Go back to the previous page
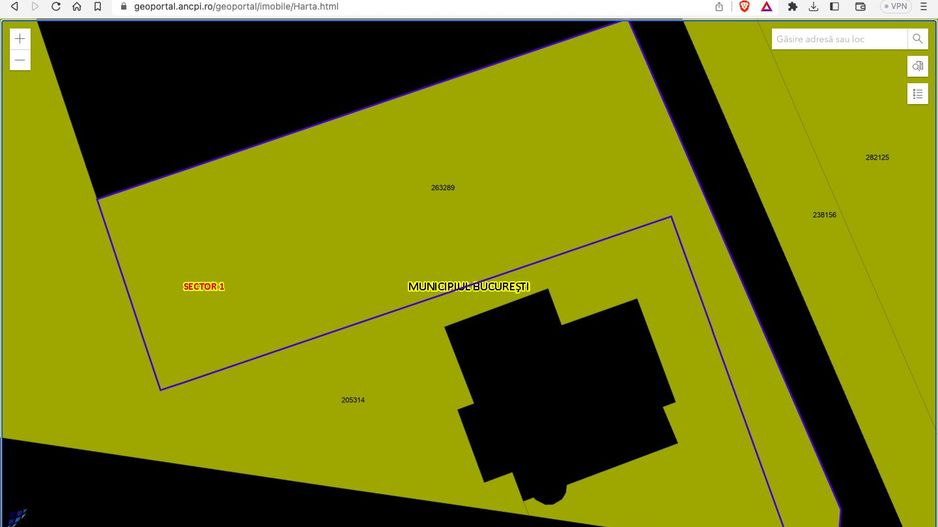938x527 pixels. coord(14,6)
